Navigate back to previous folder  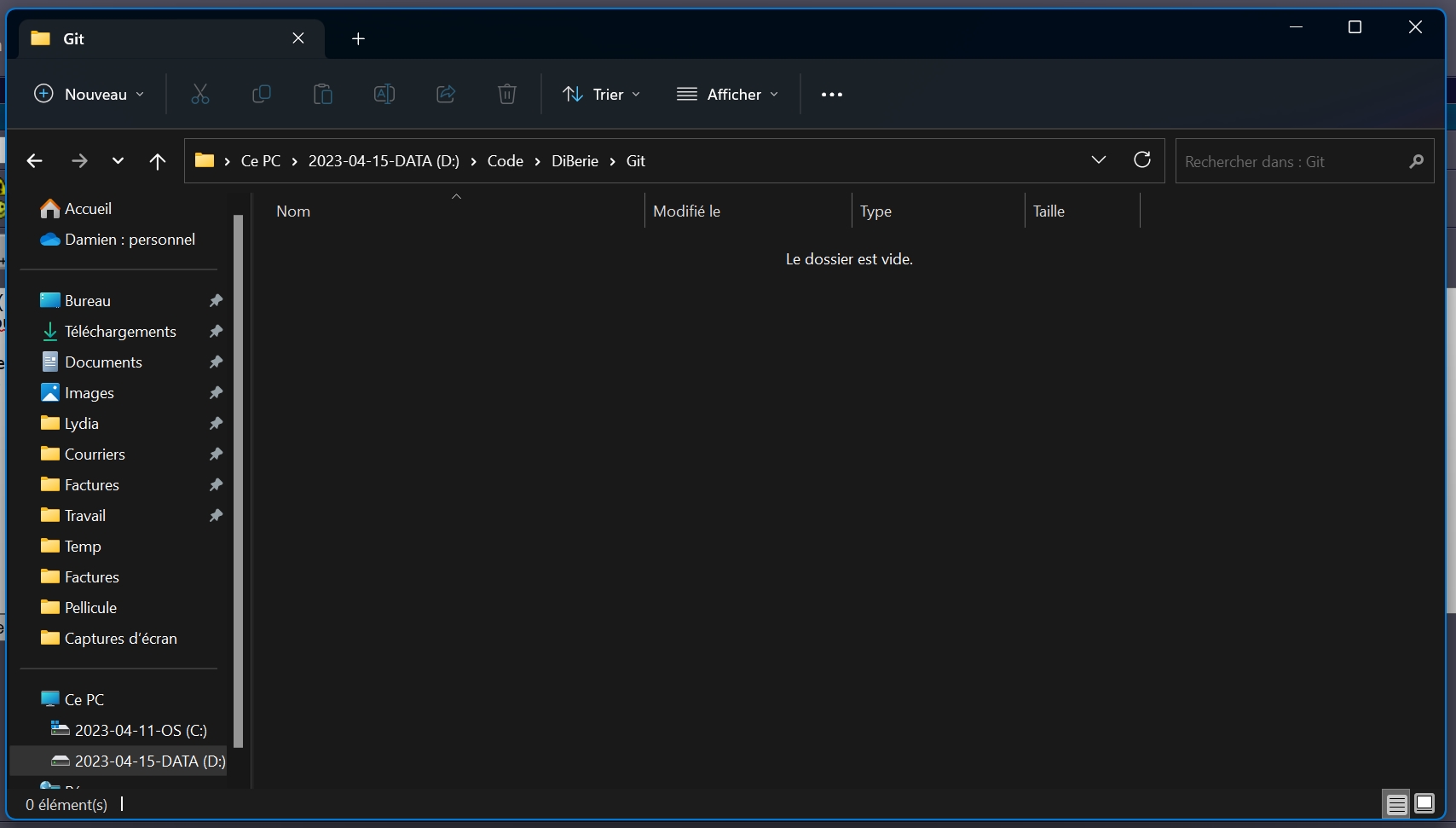click(x=35, y=161)
